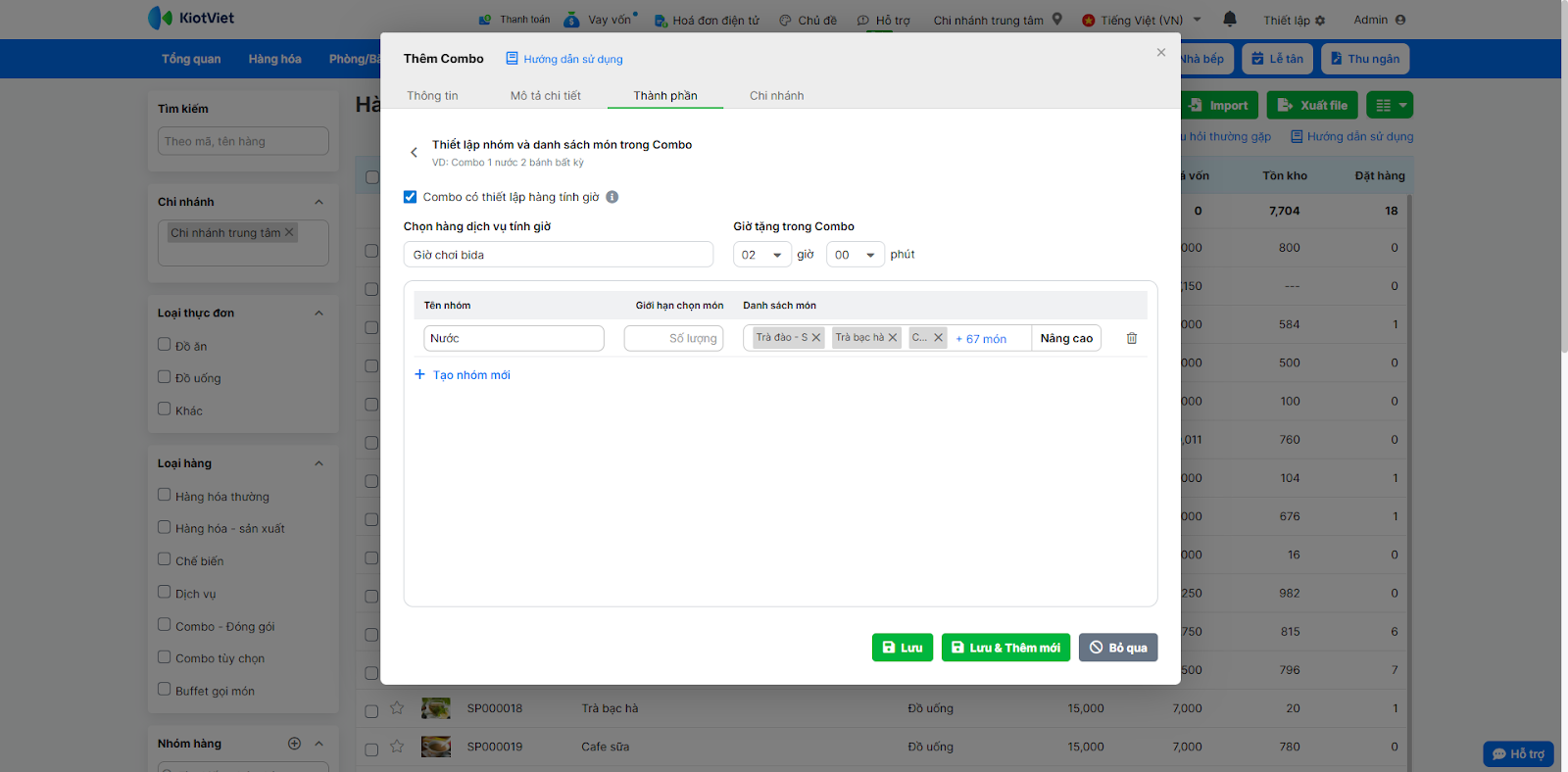Viewport: 1568px width, 772px height.
Task: Open Cafe sữa product thumbnail
Action: pos(436,747)
